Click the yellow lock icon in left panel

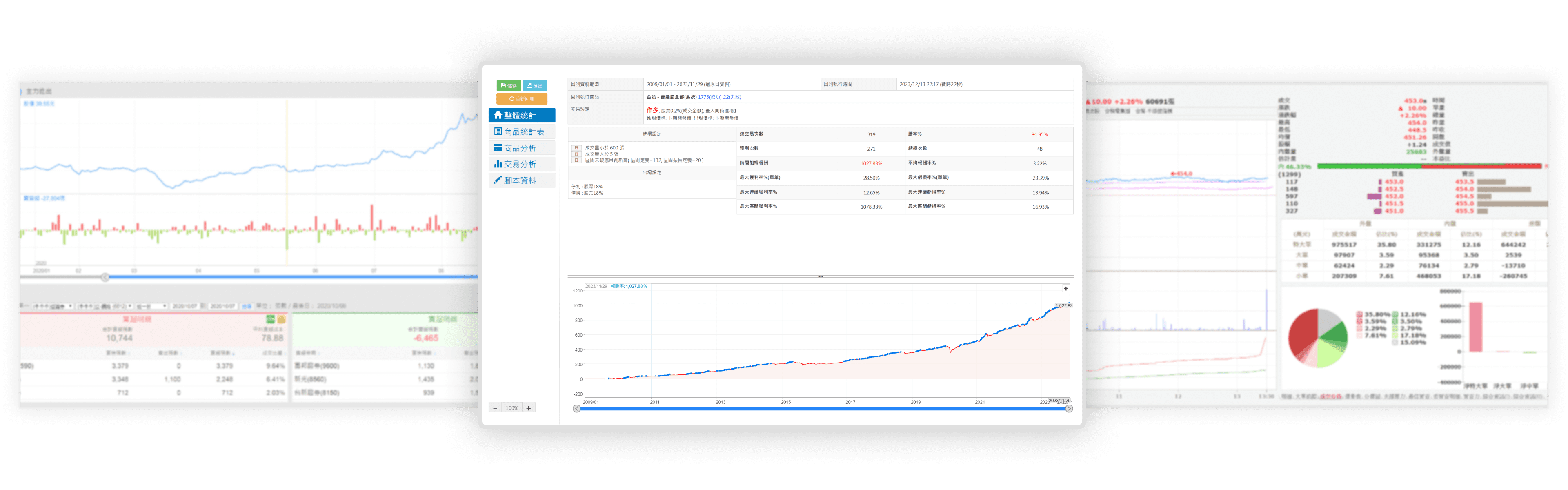tap(281, 319)
